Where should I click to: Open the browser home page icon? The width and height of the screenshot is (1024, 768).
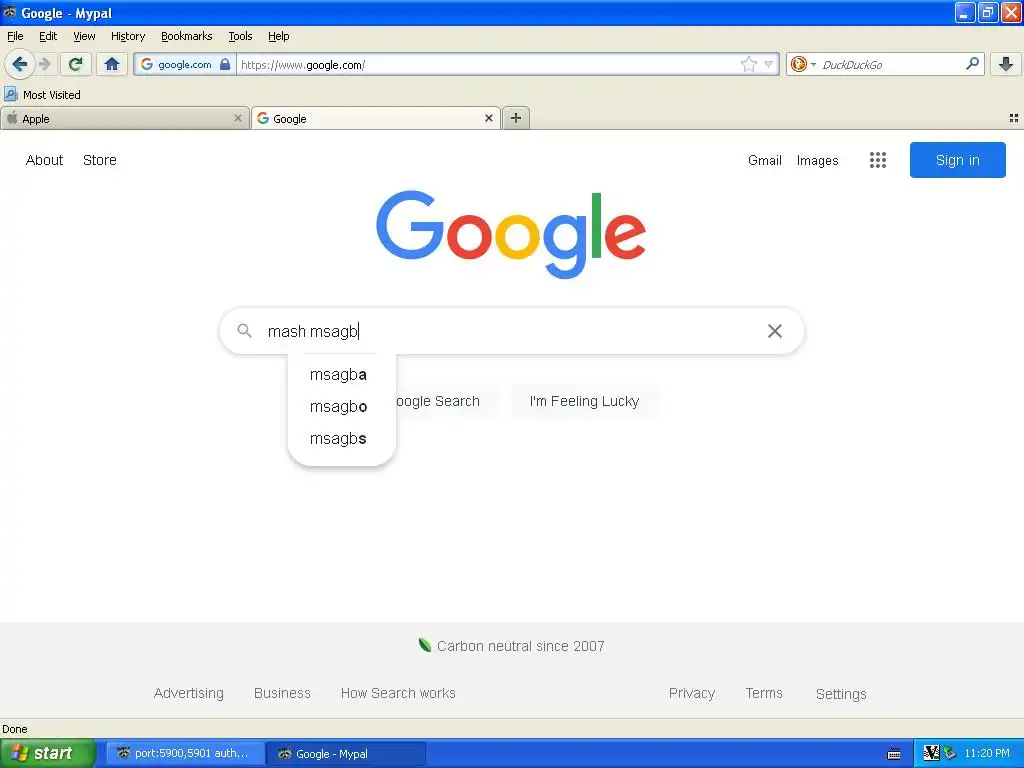112,64
